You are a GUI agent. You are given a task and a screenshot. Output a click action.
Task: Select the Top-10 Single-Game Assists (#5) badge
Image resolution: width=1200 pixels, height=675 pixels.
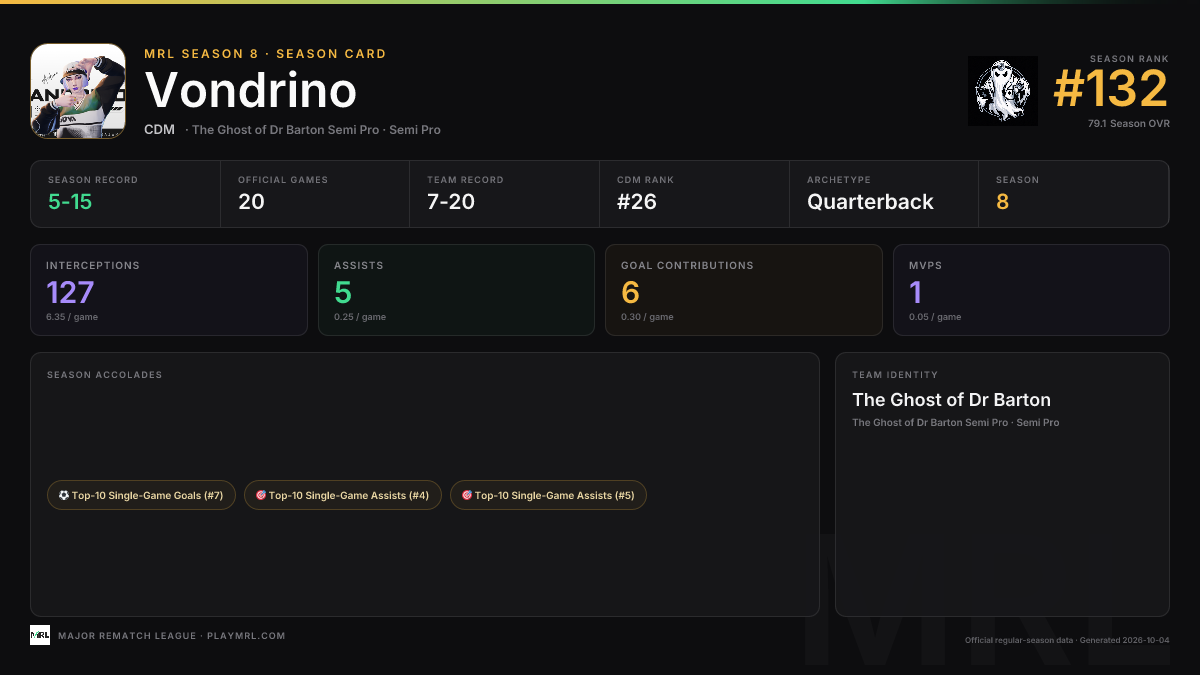(549, 495)
